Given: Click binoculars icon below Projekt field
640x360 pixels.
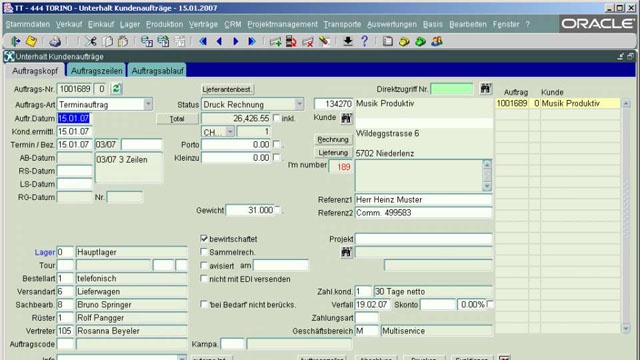Looking at the screenshot, I should click(347, 252).
